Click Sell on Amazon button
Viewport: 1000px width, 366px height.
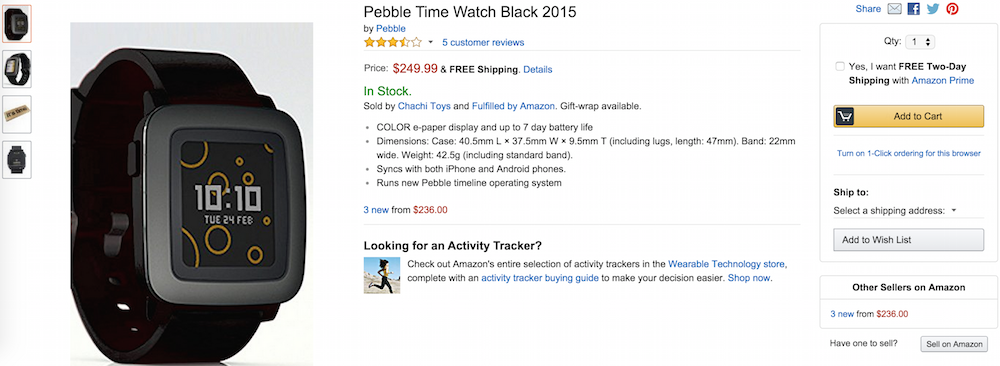tap(954, 344)
